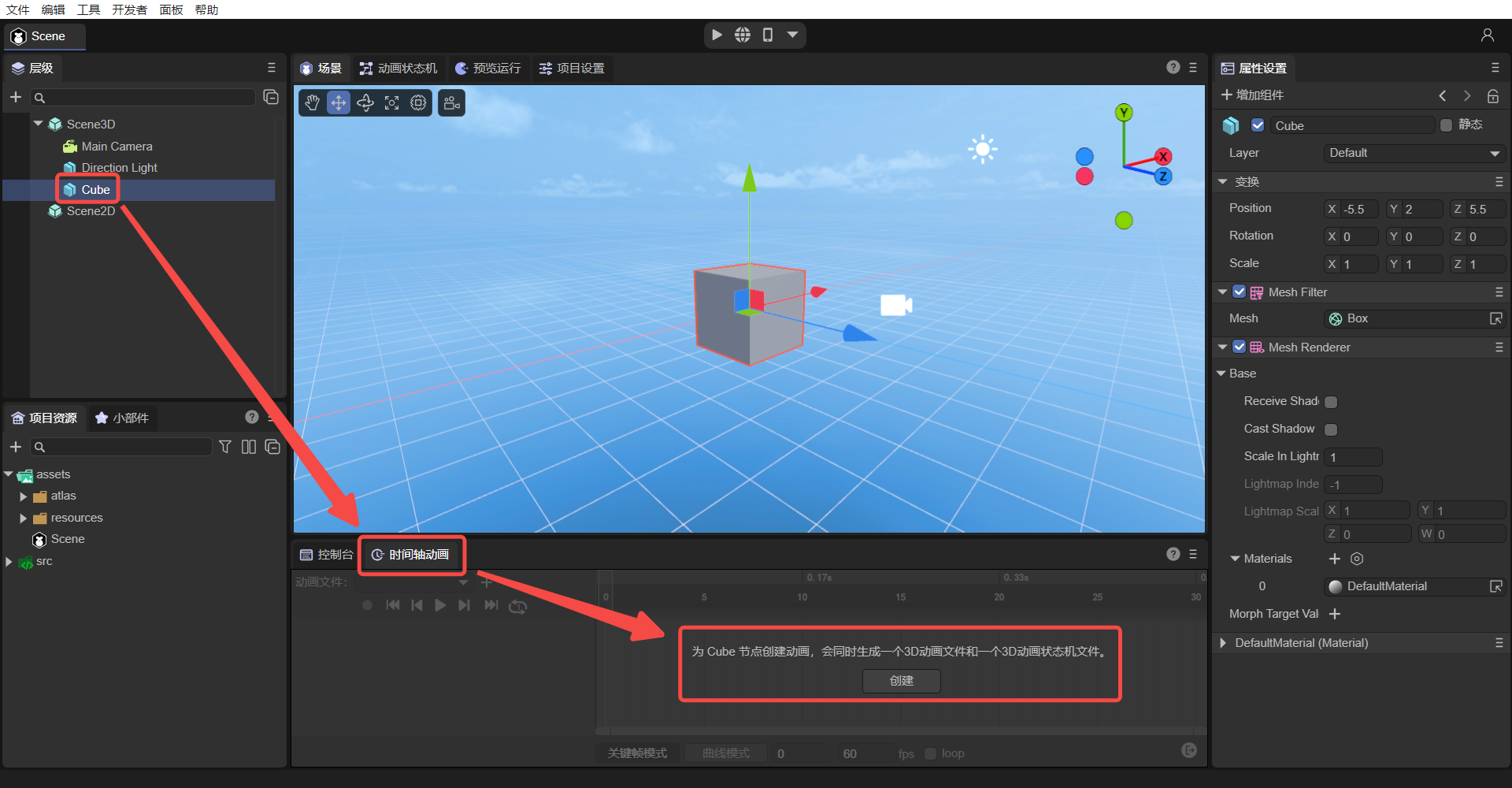Image resolution: width=1512 pixels, height=788 pixels.
Task: Toggle the static (静态) checkbox
Action: [x=1446, y=125]
